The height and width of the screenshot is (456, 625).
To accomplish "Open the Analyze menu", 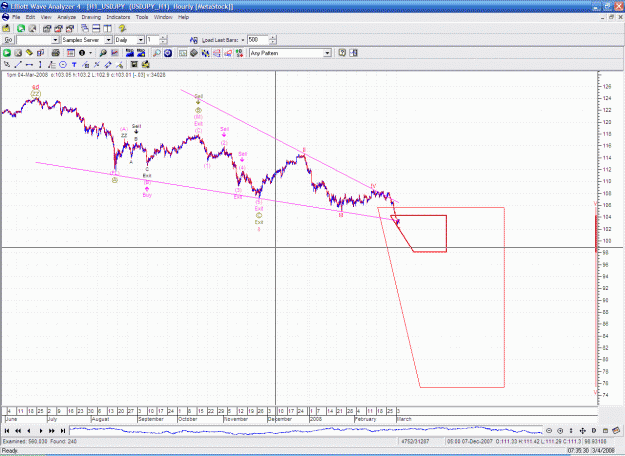I will click(67, 18).
